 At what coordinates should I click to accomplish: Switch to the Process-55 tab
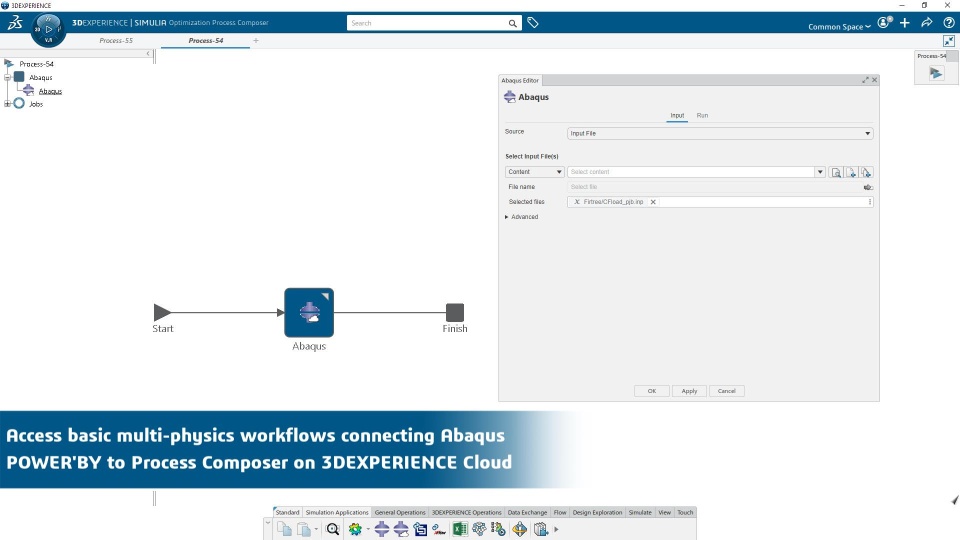[x=116, y=40]
